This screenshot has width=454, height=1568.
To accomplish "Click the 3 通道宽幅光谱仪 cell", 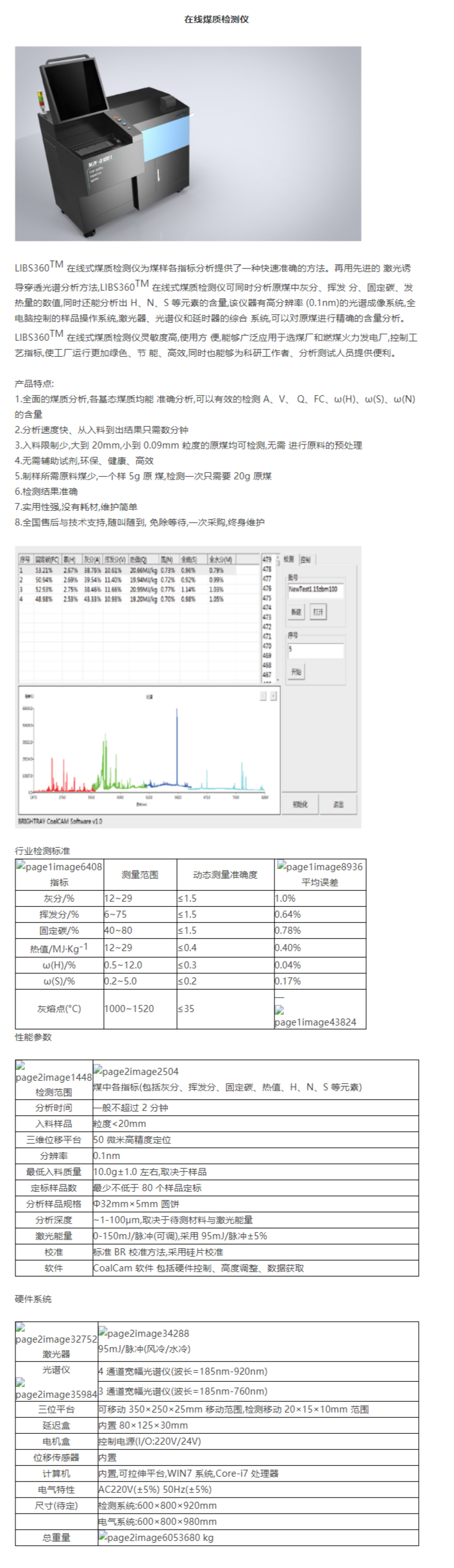I will (258, 1391).
